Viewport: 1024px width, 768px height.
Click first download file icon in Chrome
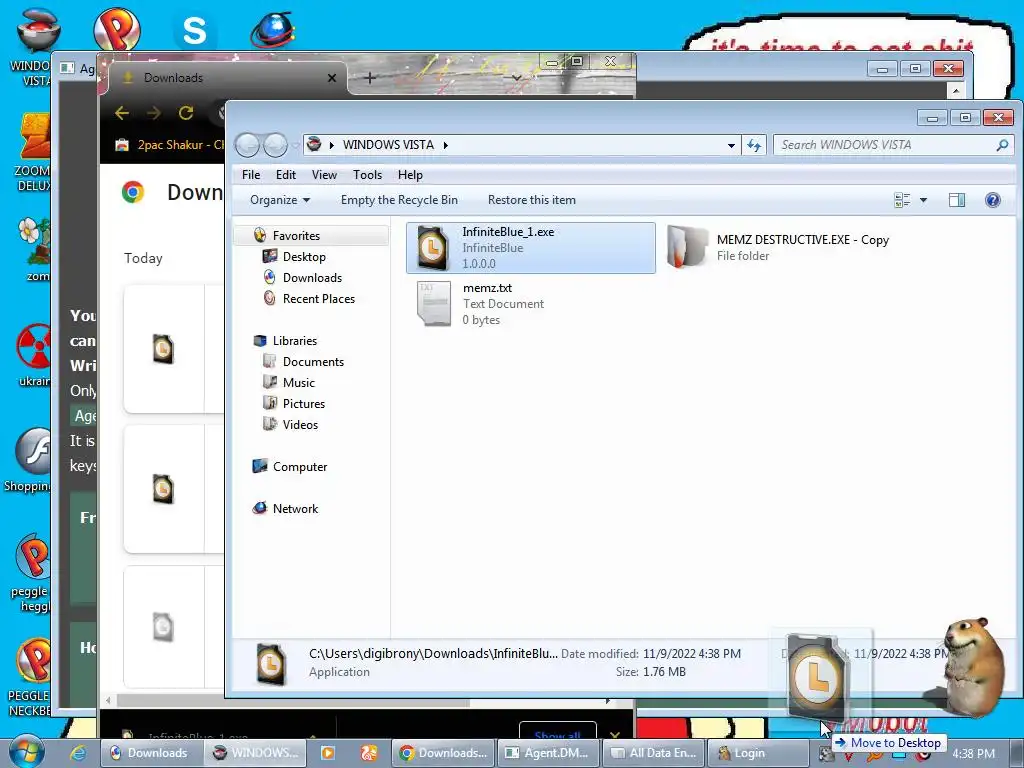point(163,349)
